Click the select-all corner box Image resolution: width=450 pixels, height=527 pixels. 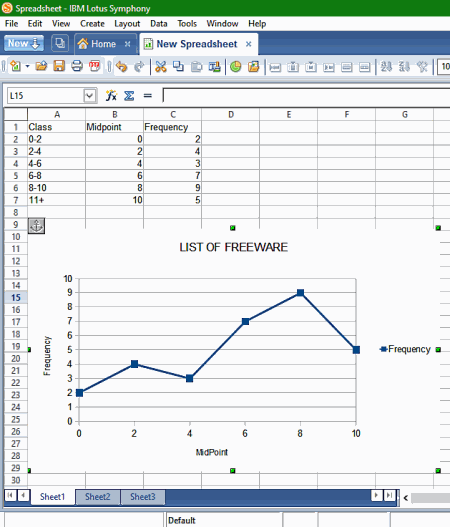point(15,115)
